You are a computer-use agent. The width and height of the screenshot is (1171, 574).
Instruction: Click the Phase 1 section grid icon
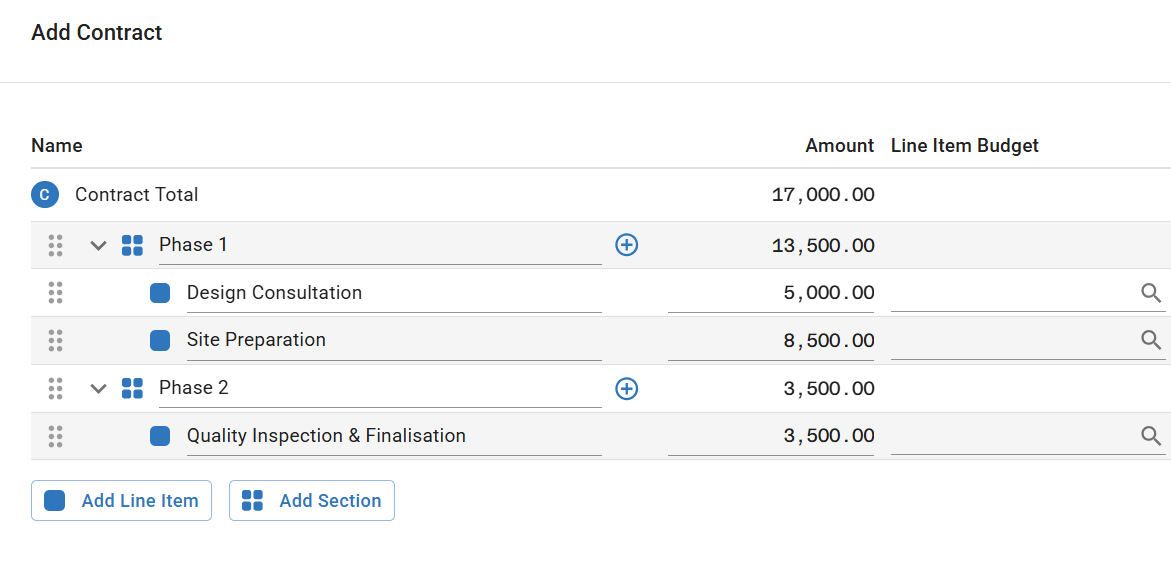pos(132,245)
